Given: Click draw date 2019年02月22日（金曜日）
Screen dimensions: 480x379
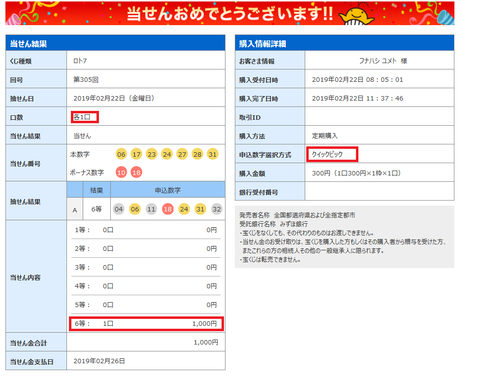Looking at the screenshot, I should coord(114,98).
